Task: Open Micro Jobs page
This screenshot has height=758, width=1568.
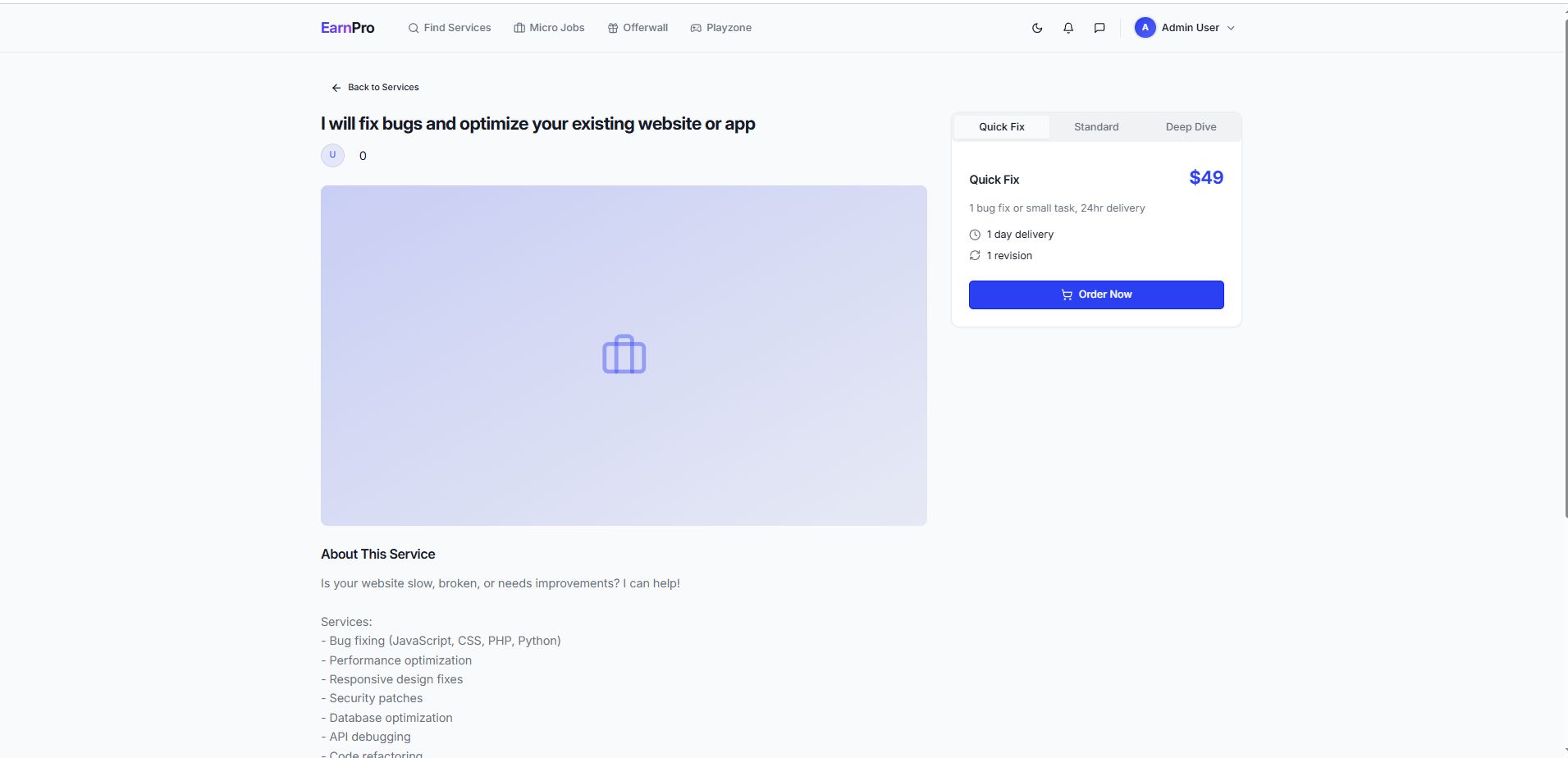Action: tap(549, 28)
